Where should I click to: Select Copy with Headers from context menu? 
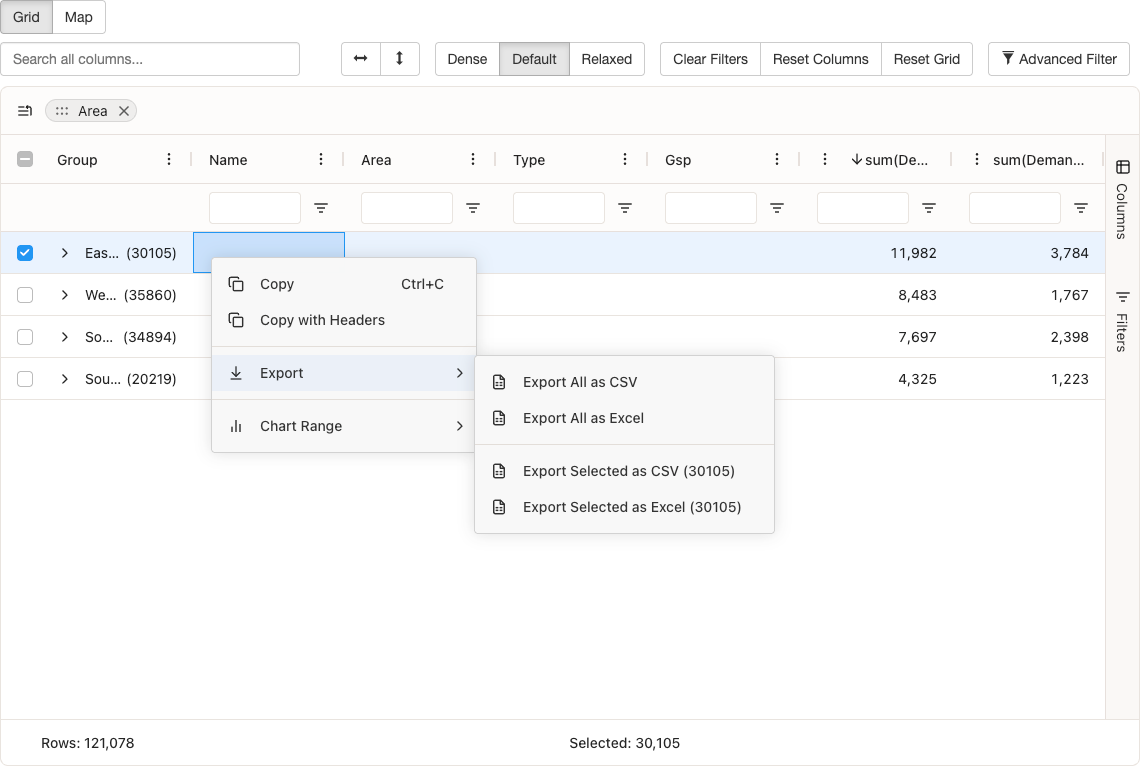pyautogui.click(x=320, y=320)
